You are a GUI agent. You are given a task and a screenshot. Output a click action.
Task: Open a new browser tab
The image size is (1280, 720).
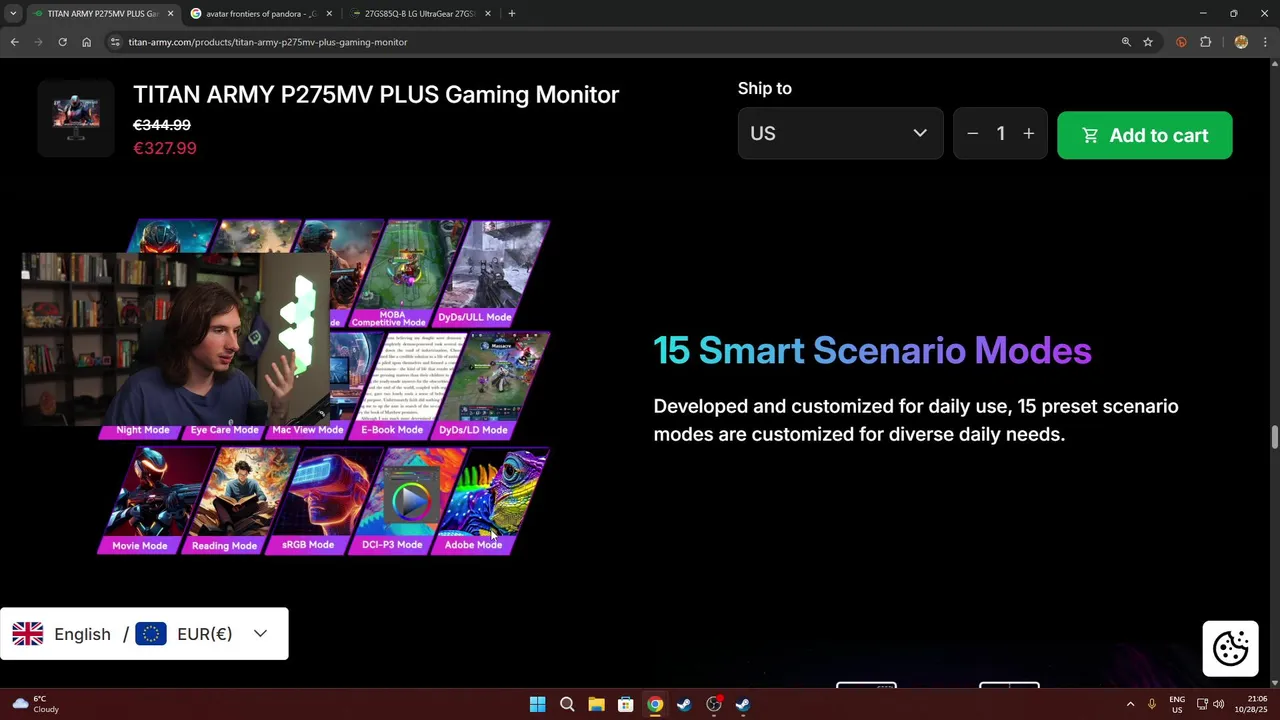coord(512,14)
